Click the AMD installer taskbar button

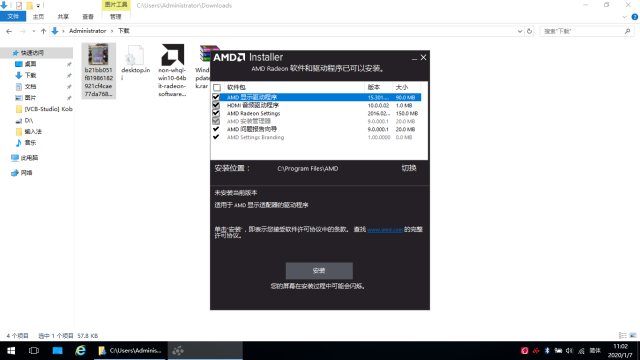(x=205, y=351)
